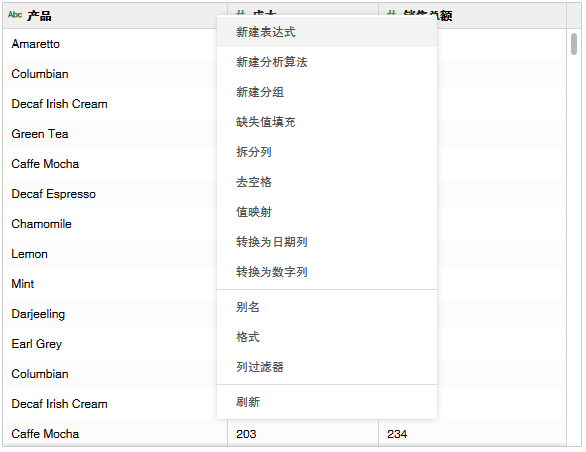Click 别名 in the context menu
The height and width of the screenshot is (452, 586).
click(x=327, y=307)
